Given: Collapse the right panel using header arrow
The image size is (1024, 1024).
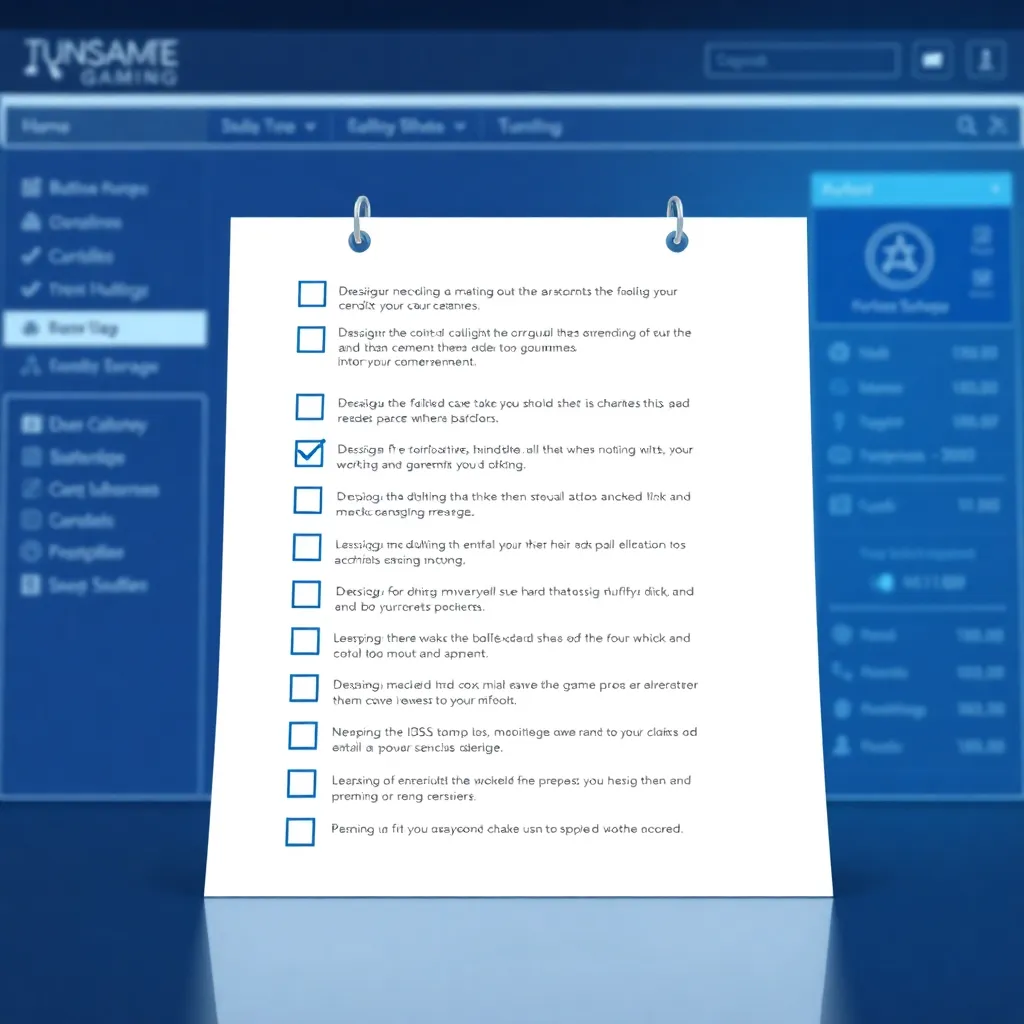Looking at the screenshot, I should click(995, 189).
